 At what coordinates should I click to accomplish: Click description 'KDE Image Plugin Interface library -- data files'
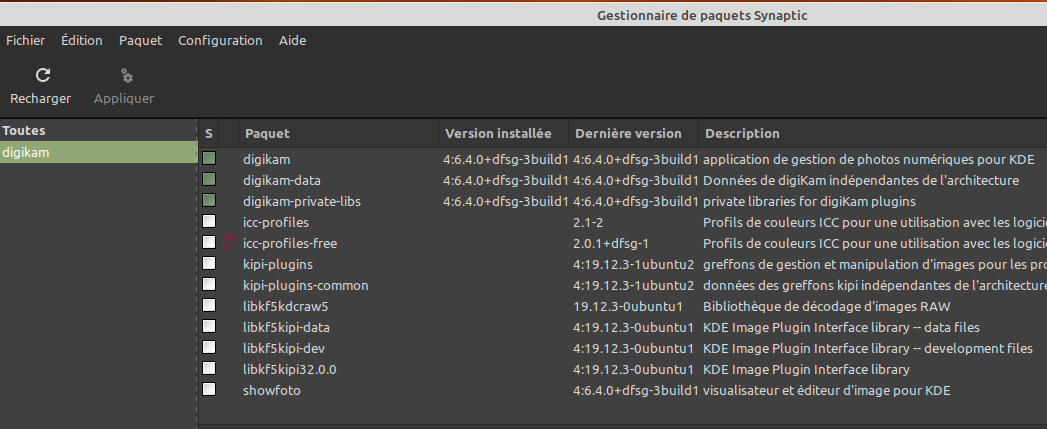pos(841,327)
